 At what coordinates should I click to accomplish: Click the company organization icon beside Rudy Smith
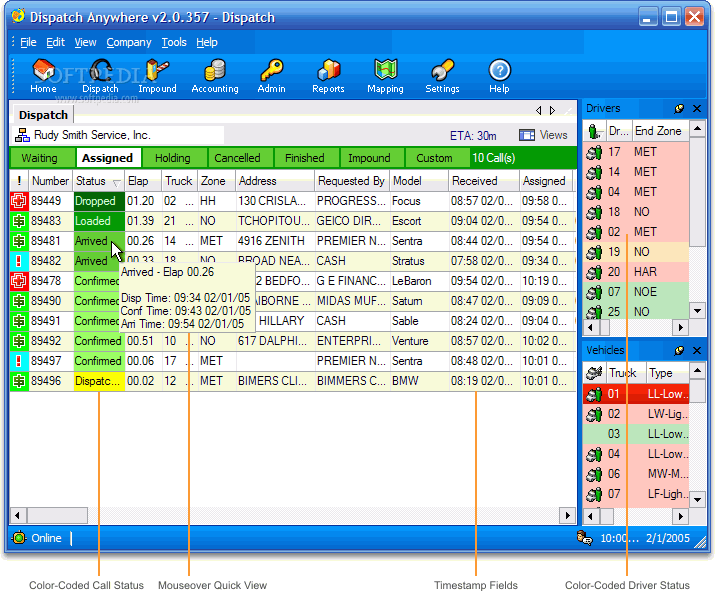22,135
